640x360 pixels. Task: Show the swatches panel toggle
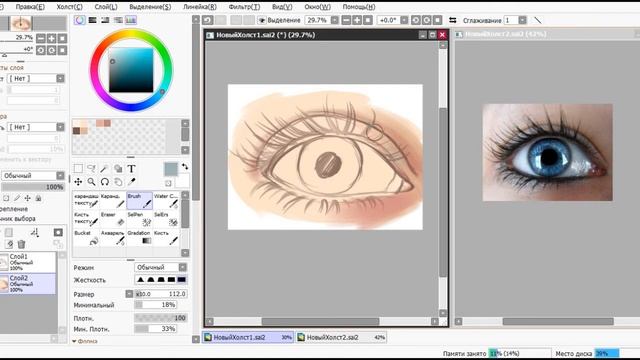pos(131,20)
